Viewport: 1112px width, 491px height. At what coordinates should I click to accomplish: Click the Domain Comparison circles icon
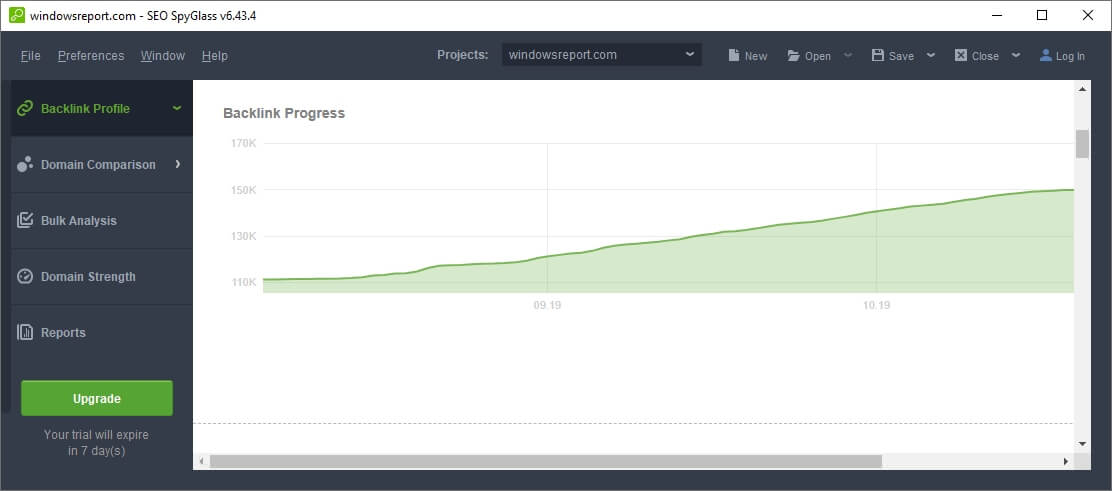coord(25,164)
